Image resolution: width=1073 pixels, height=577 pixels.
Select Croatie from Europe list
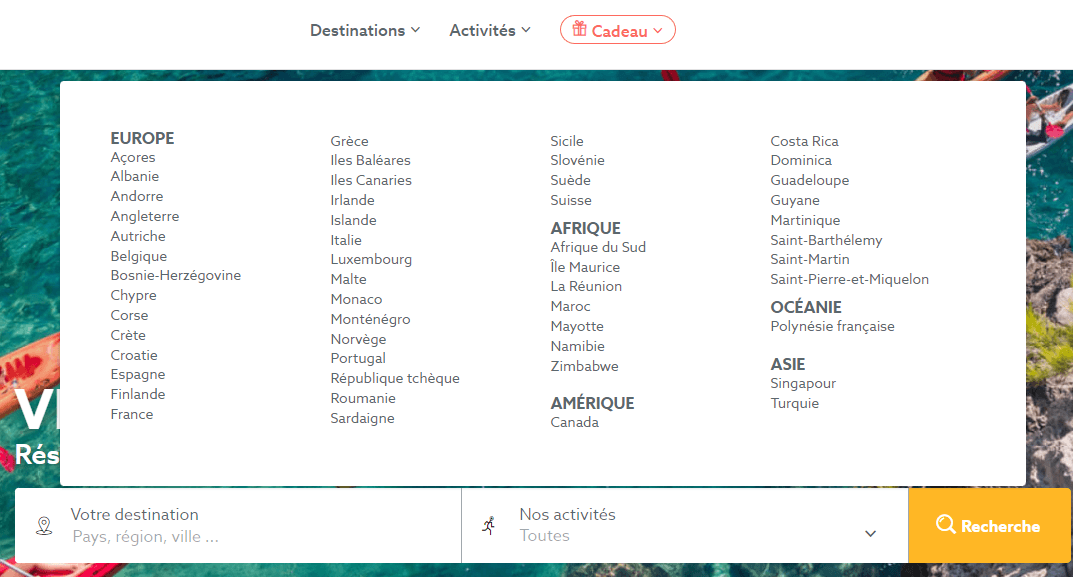(x=134, y=355)
